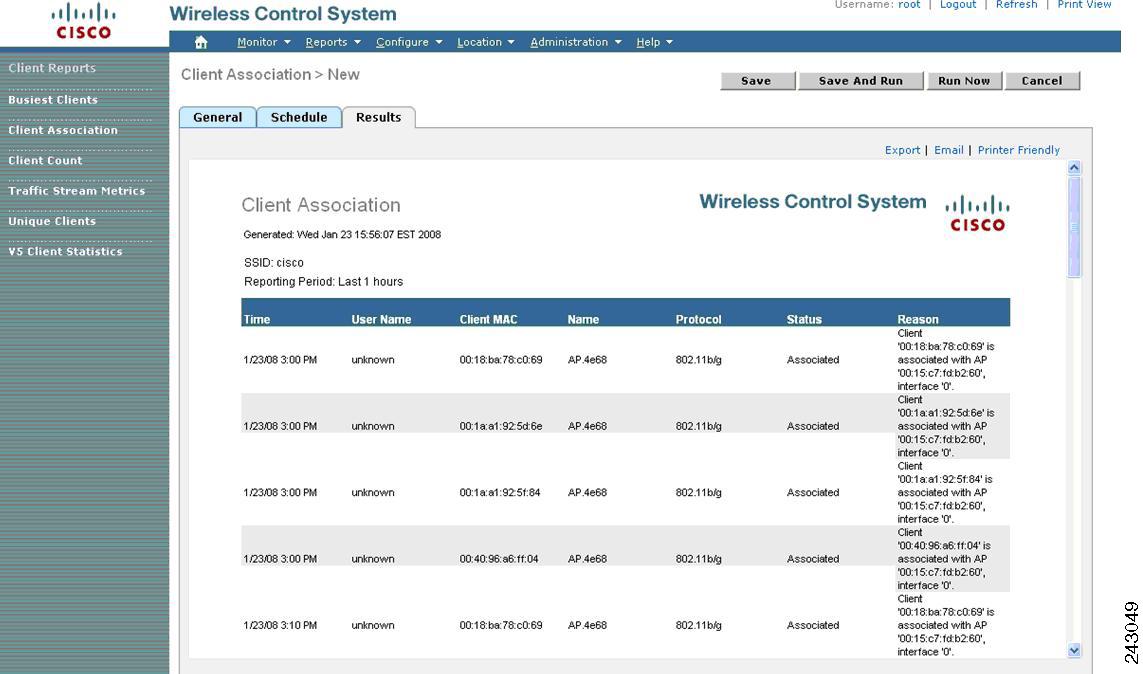Expand the Administration dropdown arrow
Screen dimensions: 1143x674
tap(618, 42)
